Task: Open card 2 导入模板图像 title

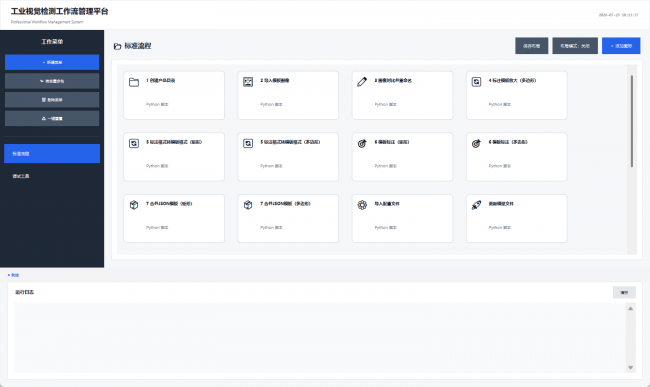Action: click(275, 80)
